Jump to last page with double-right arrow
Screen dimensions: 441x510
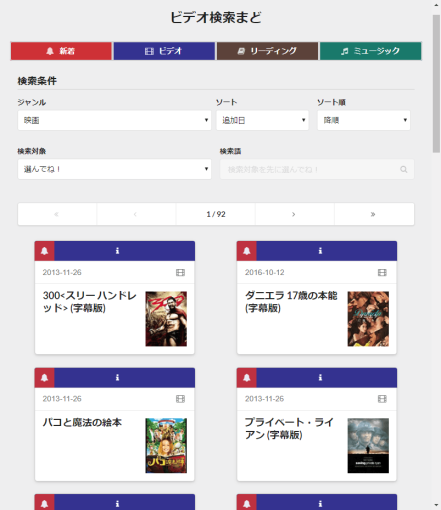tap(373, 214)
